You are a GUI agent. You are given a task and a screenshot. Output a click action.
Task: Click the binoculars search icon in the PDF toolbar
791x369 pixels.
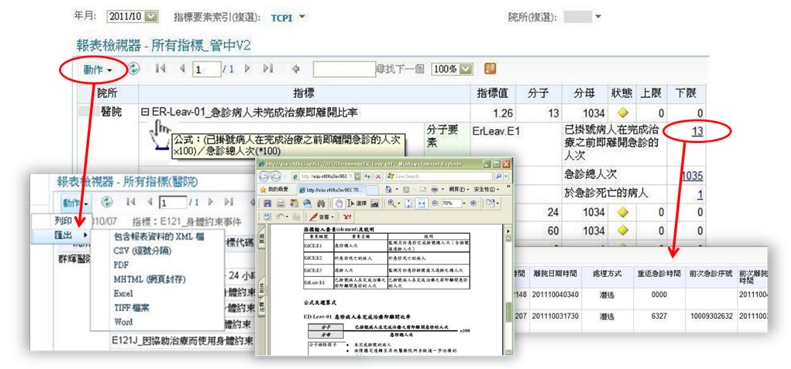[321, 203]
